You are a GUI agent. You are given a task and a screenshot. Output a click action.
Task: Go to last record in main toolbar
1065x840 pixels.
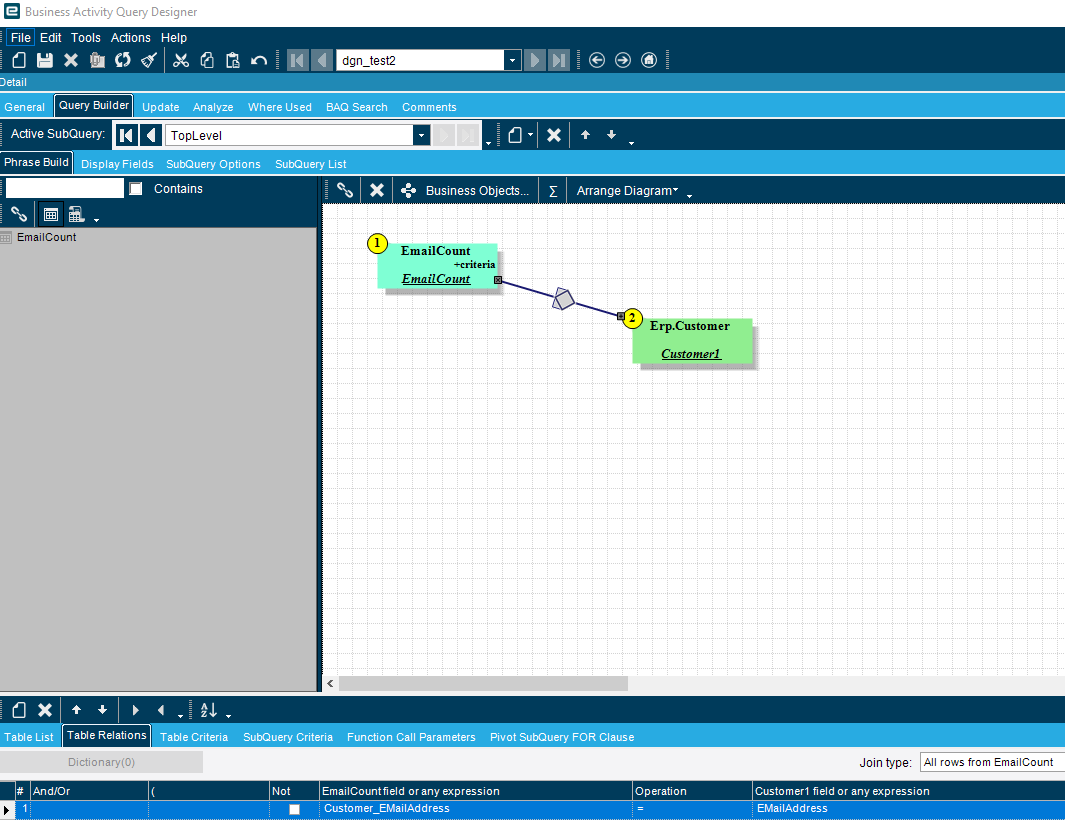pos(558,60)
